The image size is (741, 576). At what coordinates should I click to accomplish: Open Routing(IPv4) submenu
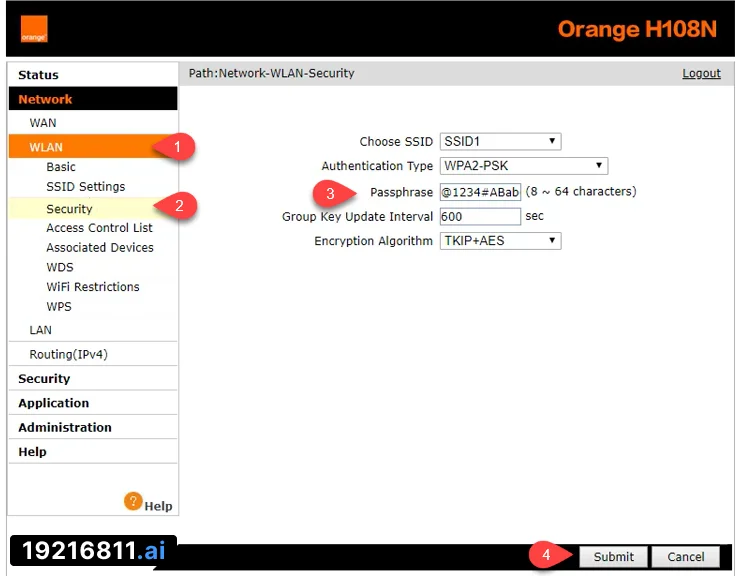[x=69, y=354]
